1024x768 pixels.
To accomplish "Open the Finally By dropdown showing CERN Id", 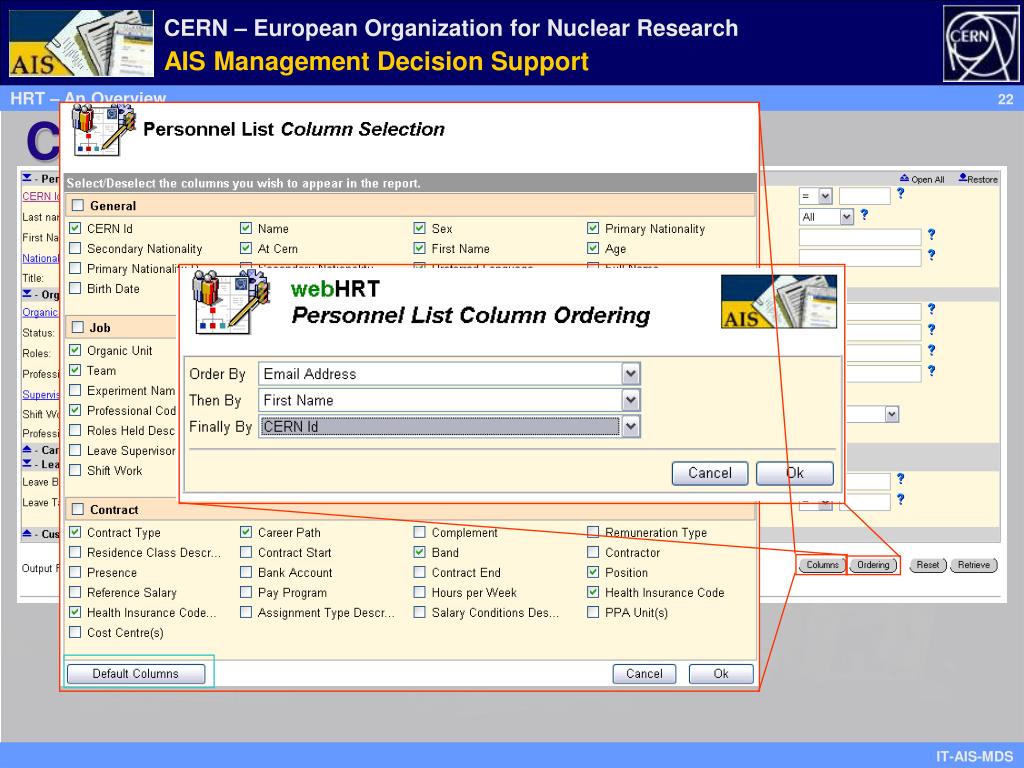I will [449, 426].
